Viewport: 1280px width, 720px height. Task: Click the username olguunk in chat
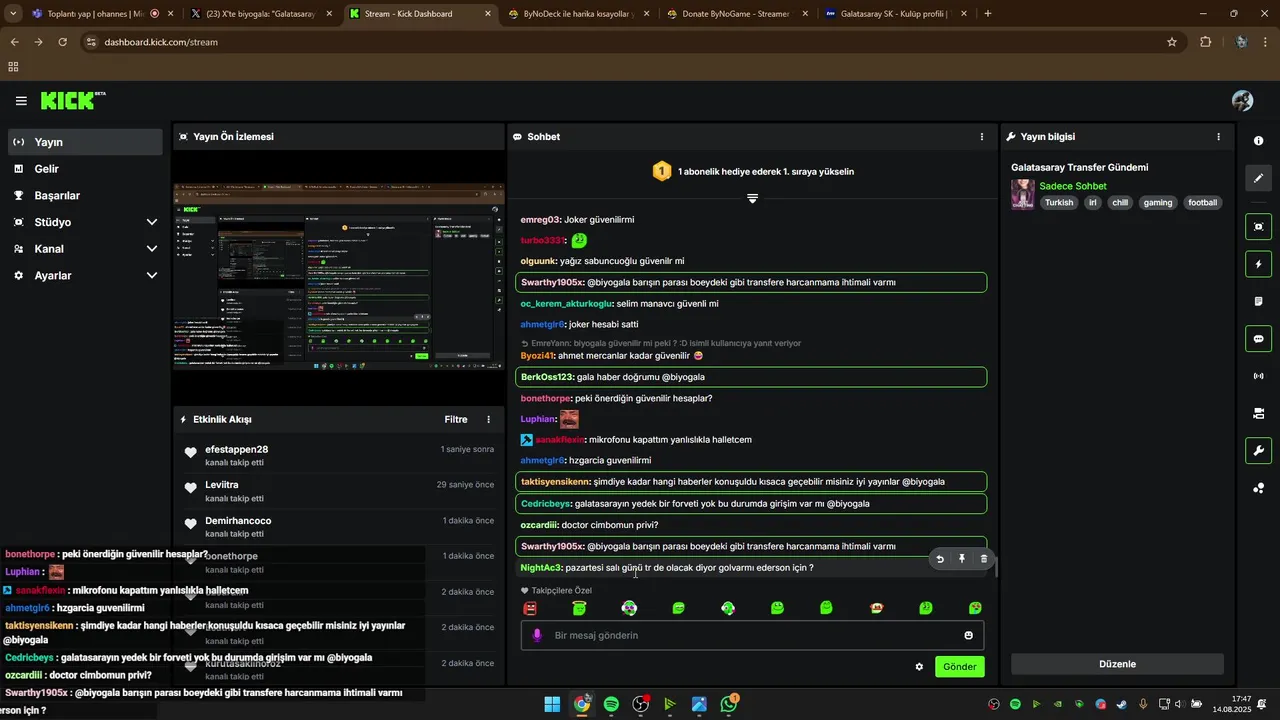pyautogui.click(x=539, y=261)
